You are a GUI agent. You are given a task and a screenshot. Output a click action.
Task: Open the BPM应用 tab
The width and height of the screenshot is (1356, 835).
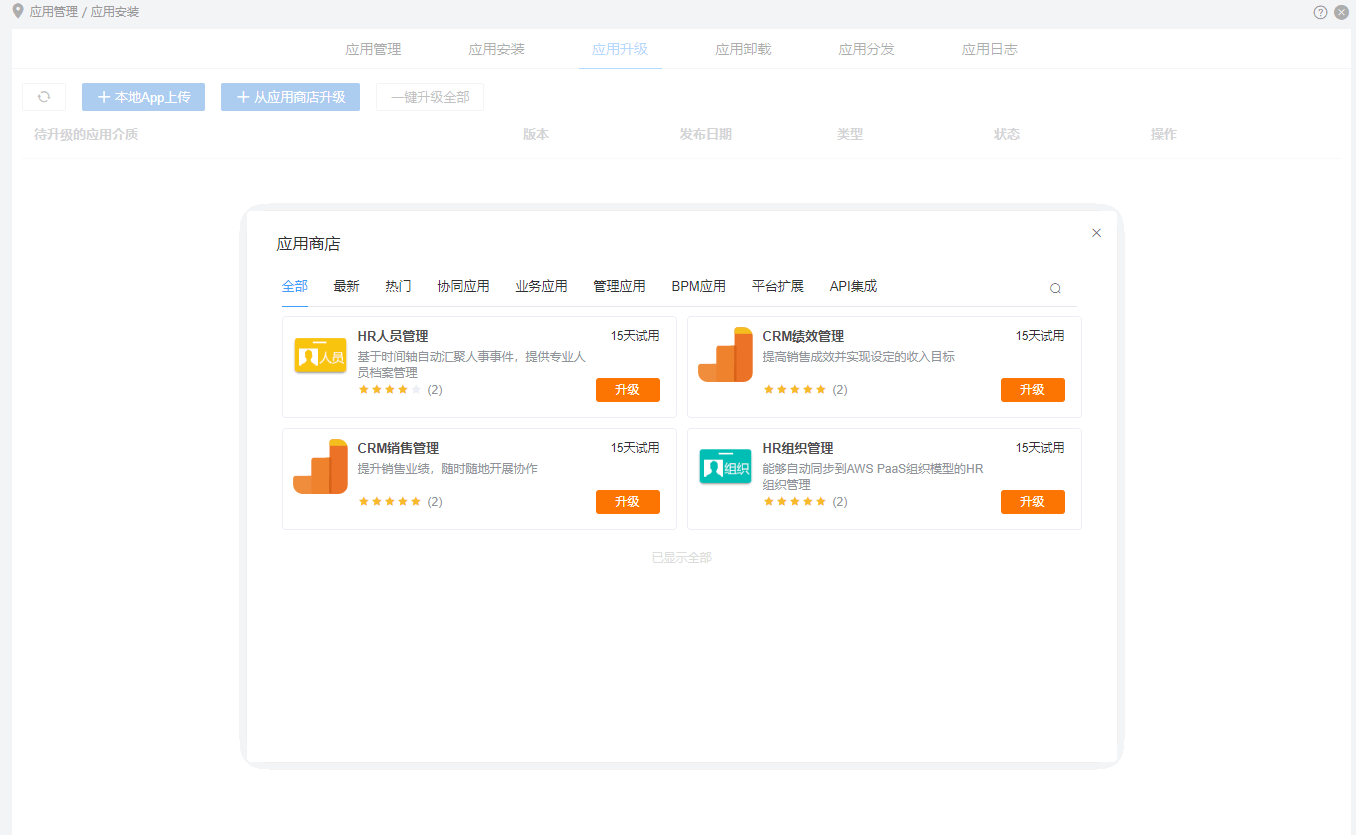pos(698,286)
